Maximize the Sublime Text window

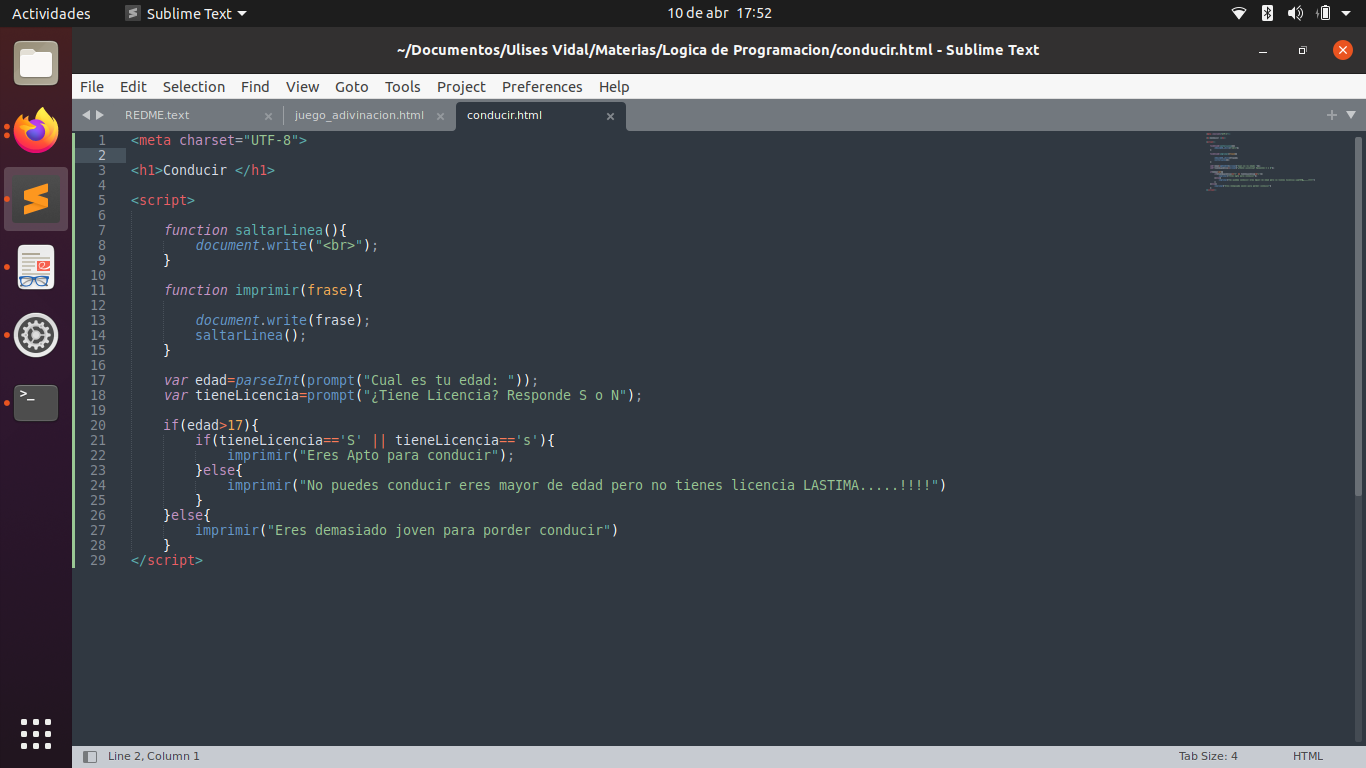coord(1302,50)
